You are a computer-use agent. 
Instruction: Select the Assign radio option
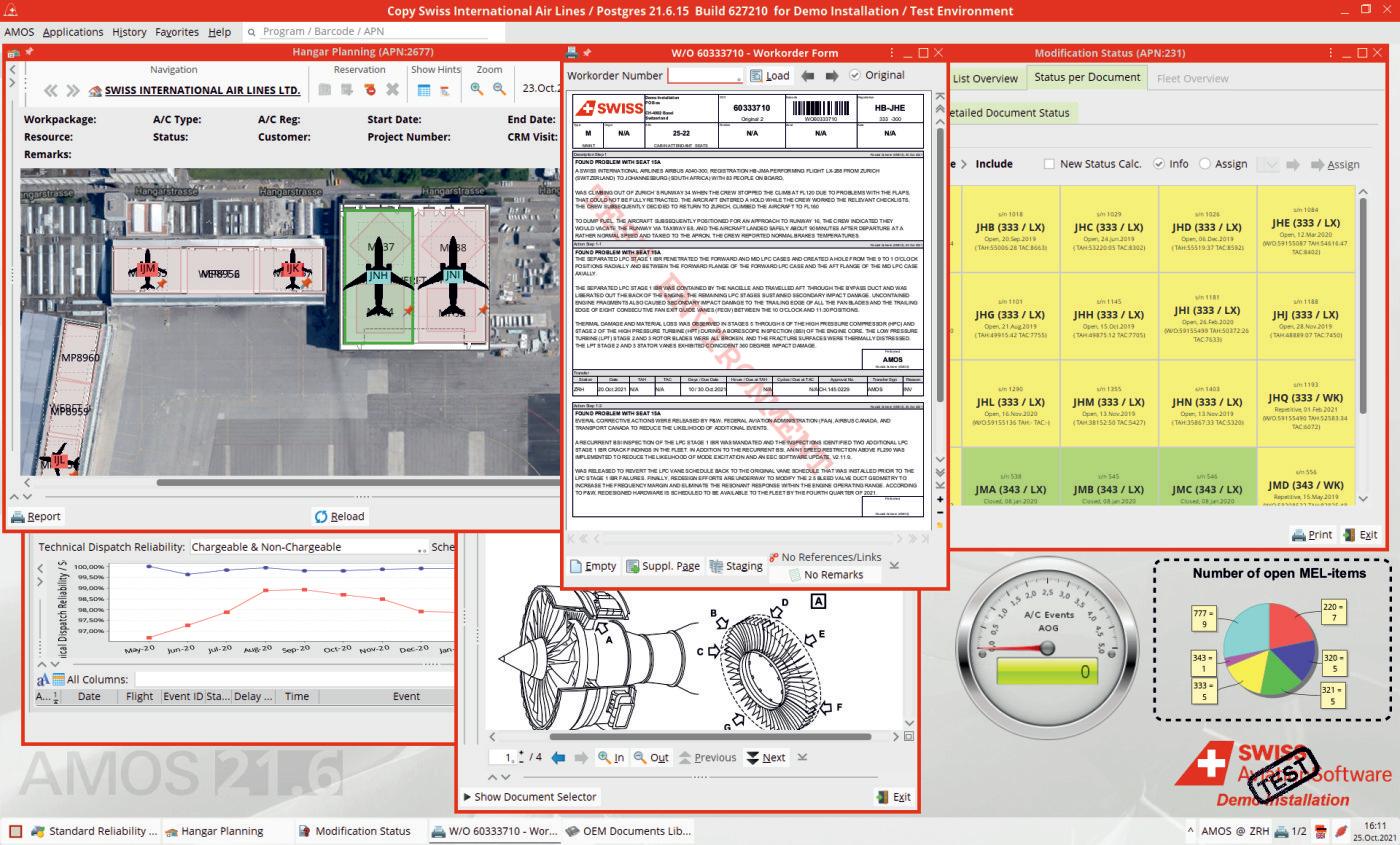(x=1204, y=164)
